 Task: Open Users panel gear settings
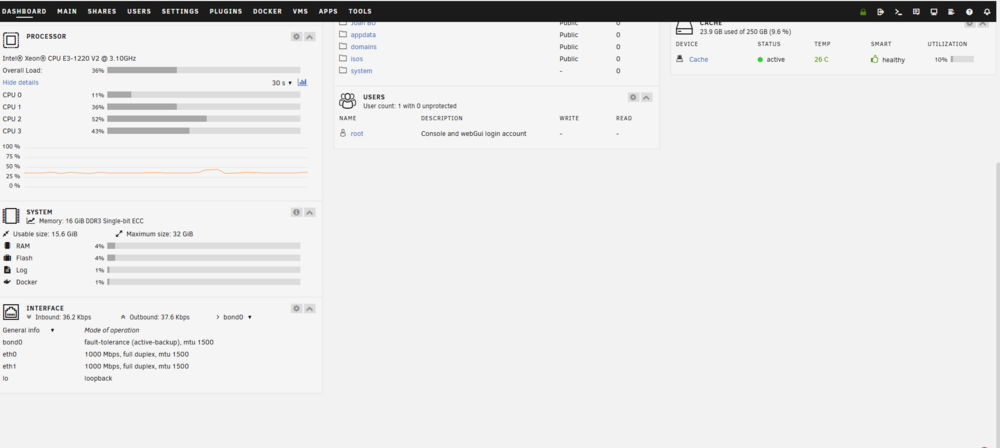click(x=633, y=97)
